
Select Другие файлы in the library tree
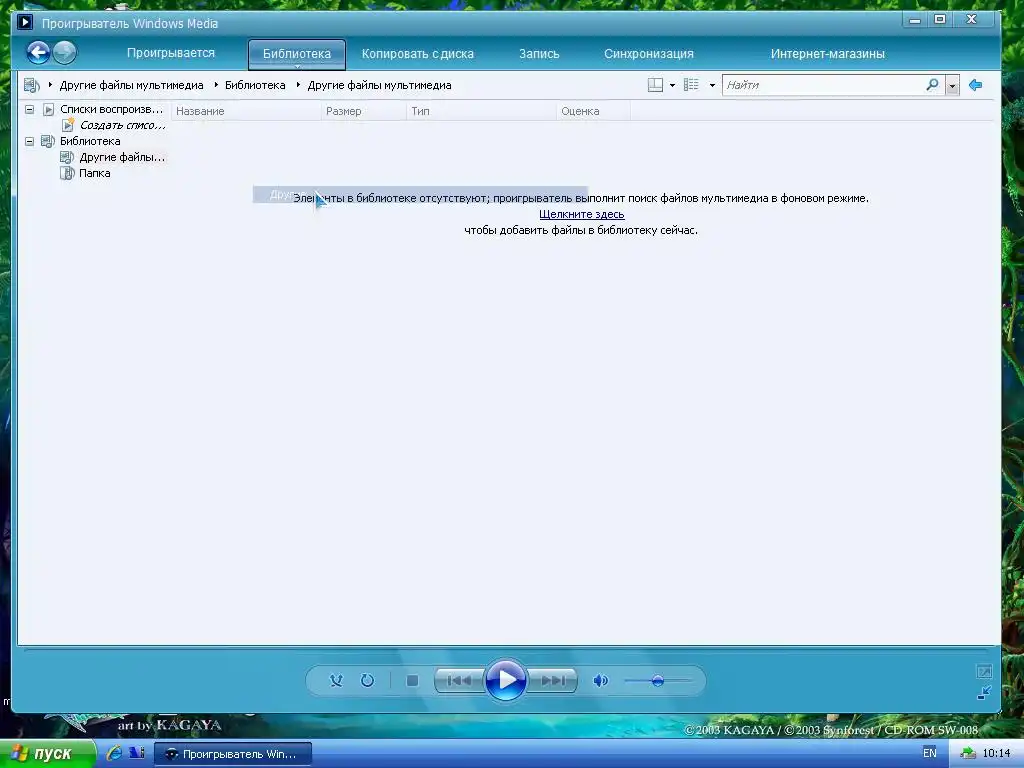point(122,157)
